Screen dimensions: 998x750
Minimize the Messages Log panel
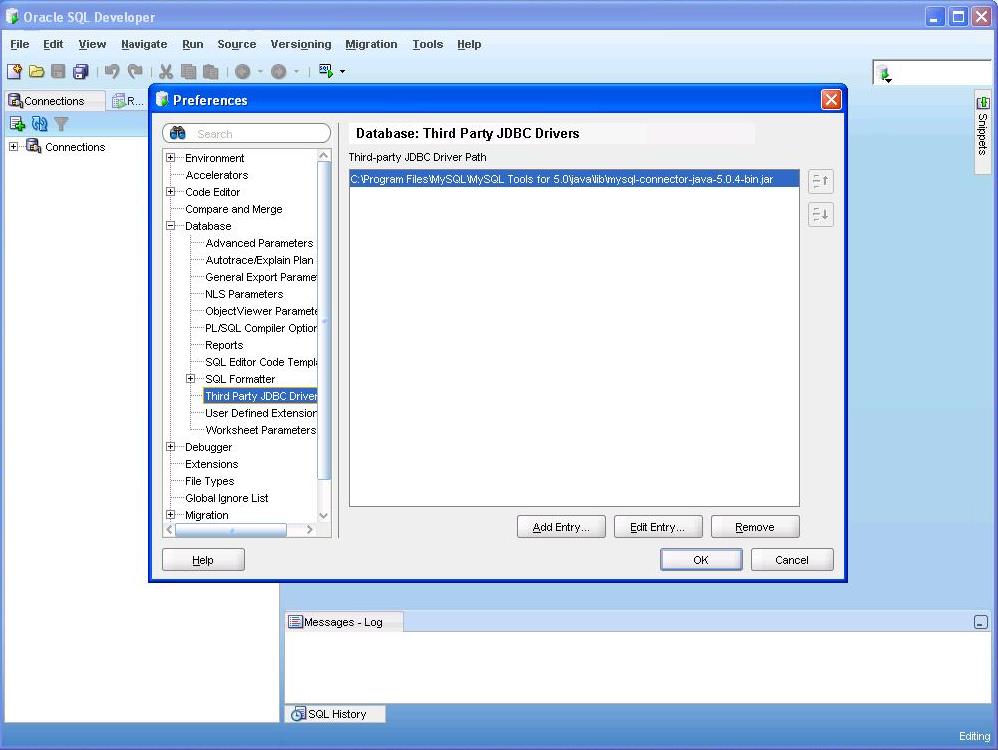click(981, 622)
